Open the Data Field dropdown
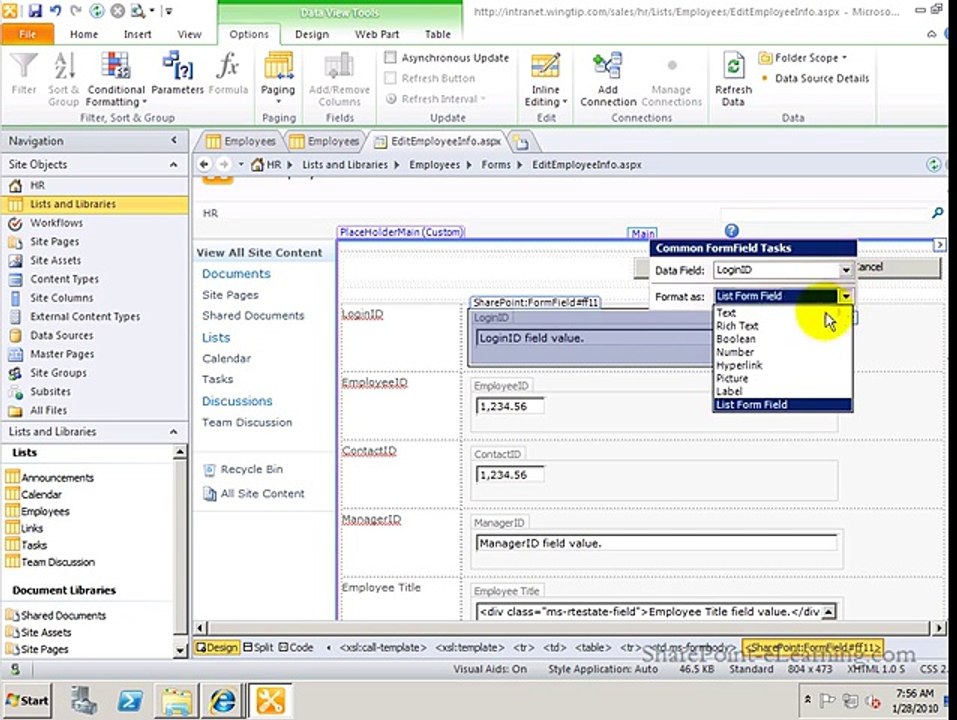Image resolution: width=957 pixels, height=720 pixels. [845, 270]
